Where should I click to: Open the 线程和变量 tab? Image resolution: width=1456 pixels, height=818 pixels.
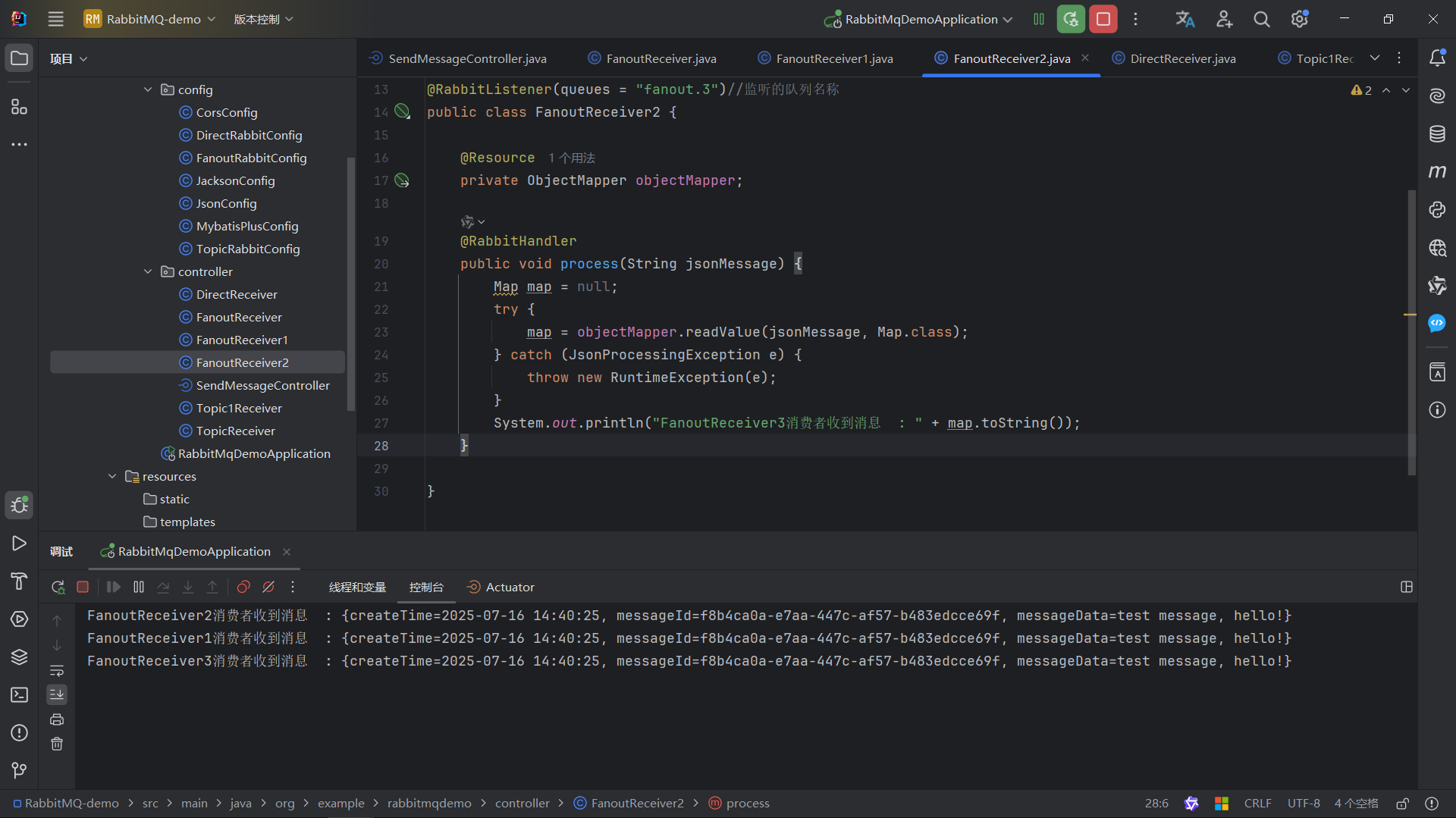(357, 587)
